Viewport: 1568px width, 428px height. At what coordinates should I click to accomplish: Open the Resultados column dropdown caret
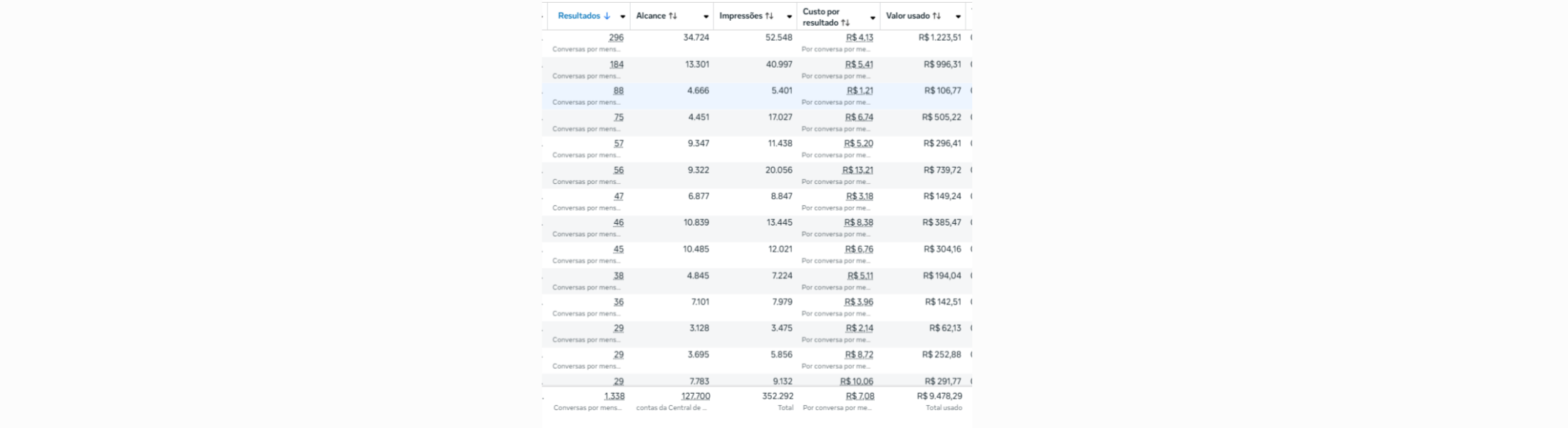pyautogui.click(x=622, y=16)
